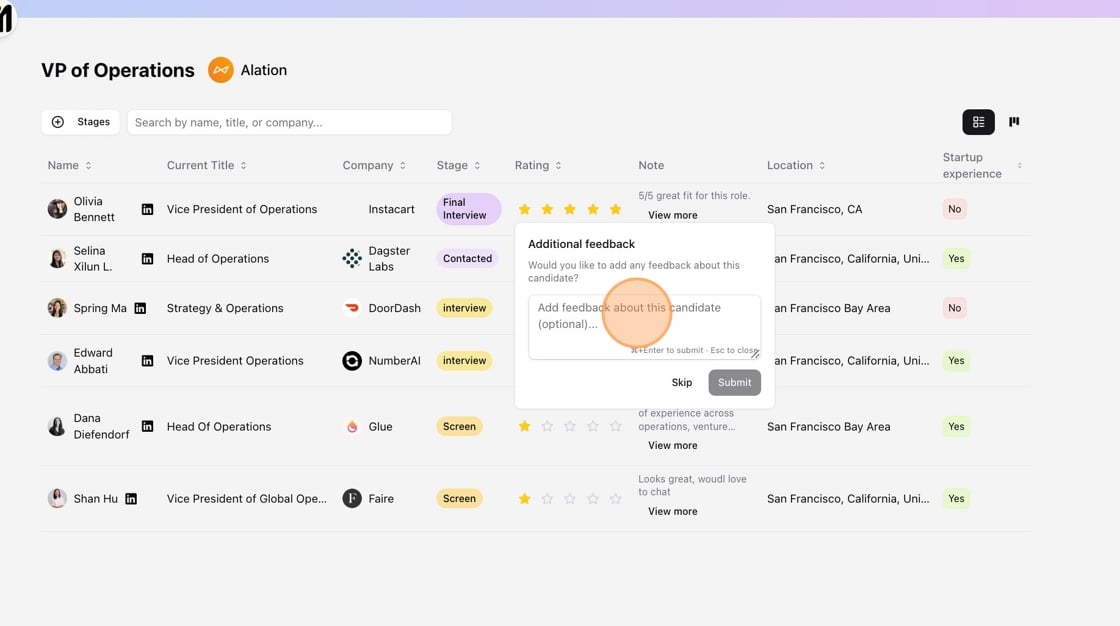Toggle Spring Ma's startup experience No tag
1120x626 pixels.
tap(954, 308)
